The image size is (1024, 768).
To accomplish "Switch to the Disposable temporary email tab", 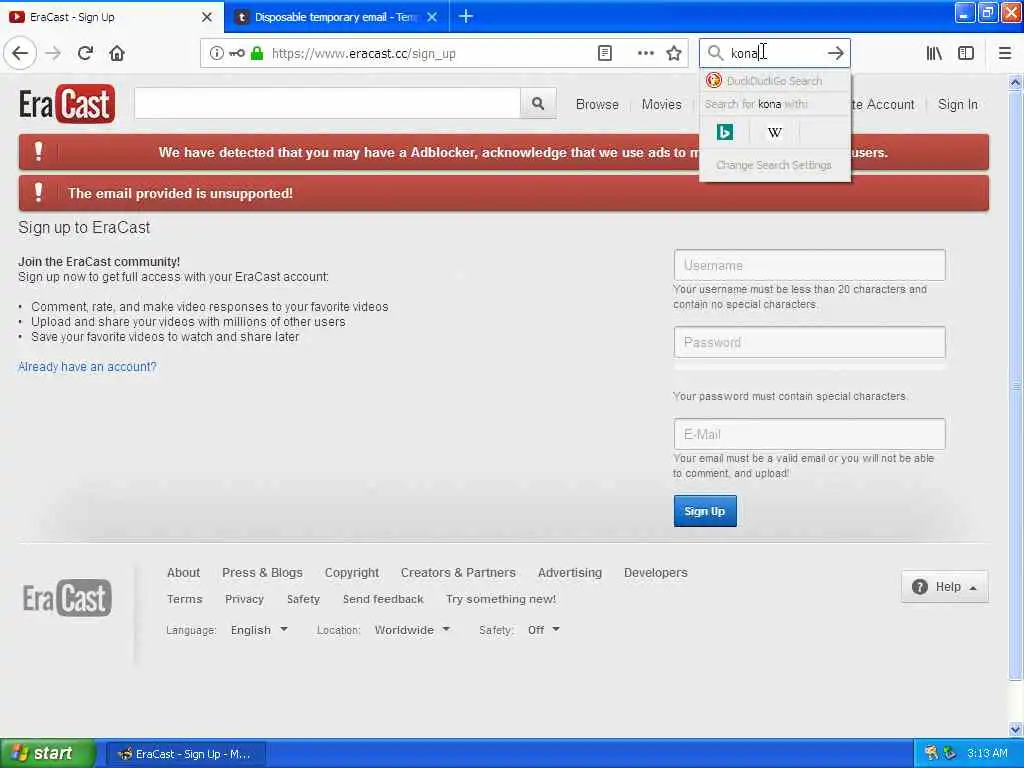I will coord(336,17).
